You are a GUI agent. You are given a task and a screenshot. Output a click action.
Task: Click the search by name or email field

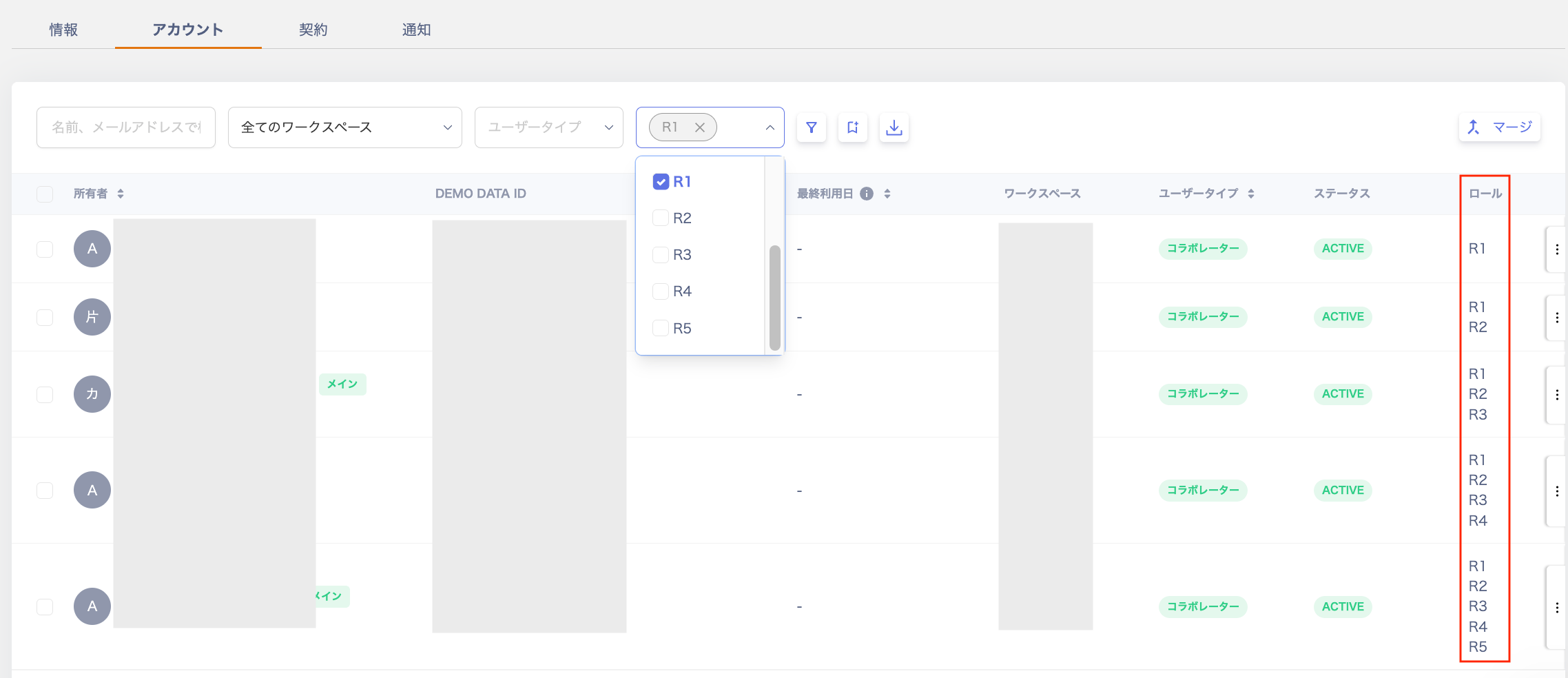point(126,127)
